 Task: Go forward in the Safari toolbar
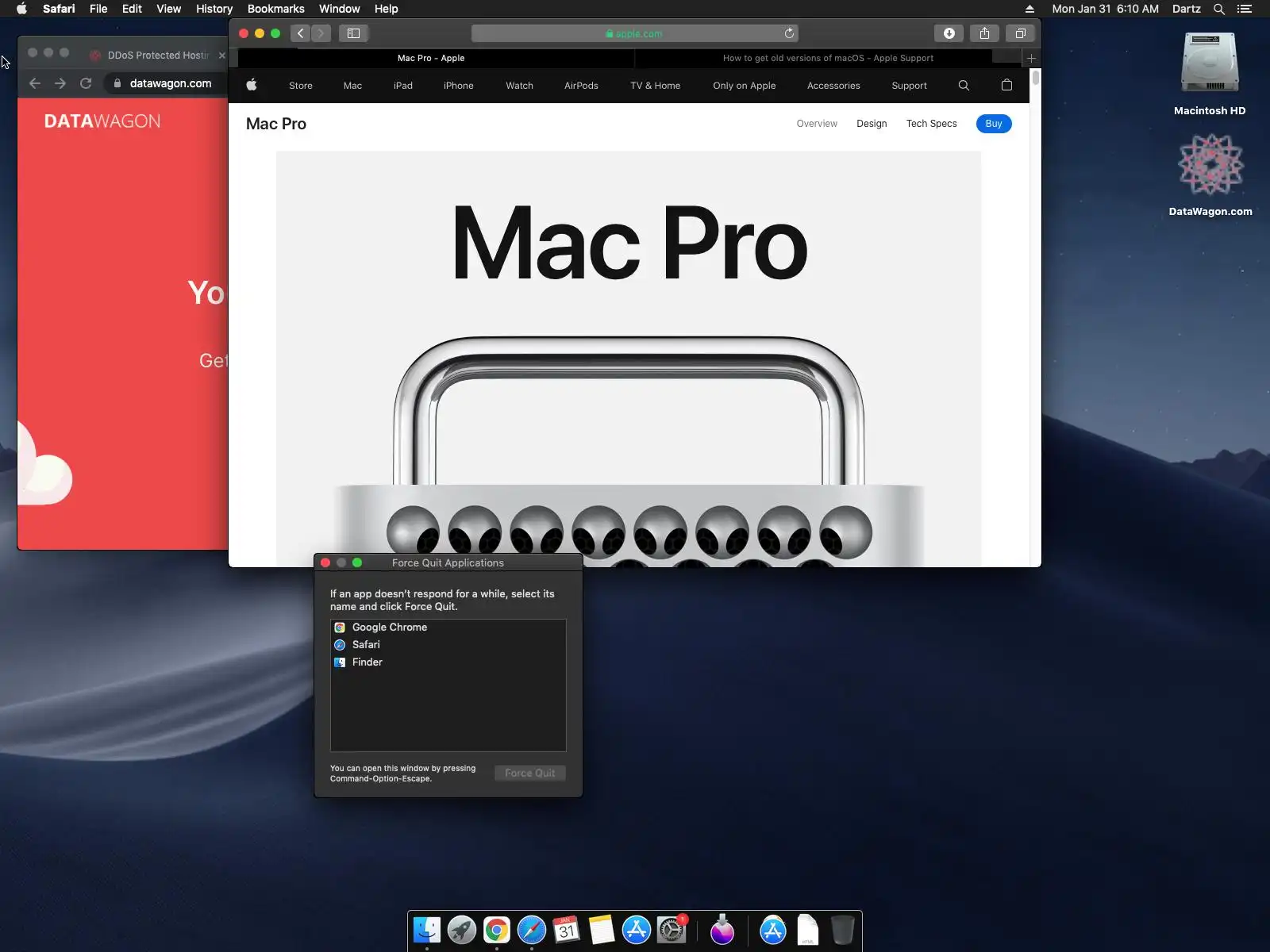(x=321, y=33)
